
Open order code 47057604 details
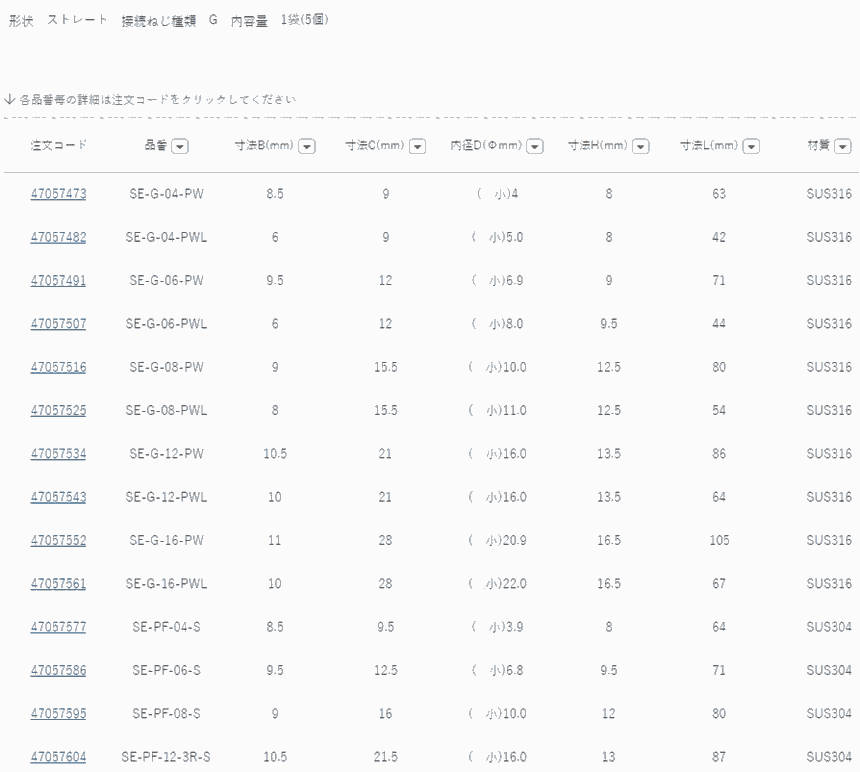tap(58, 757)
